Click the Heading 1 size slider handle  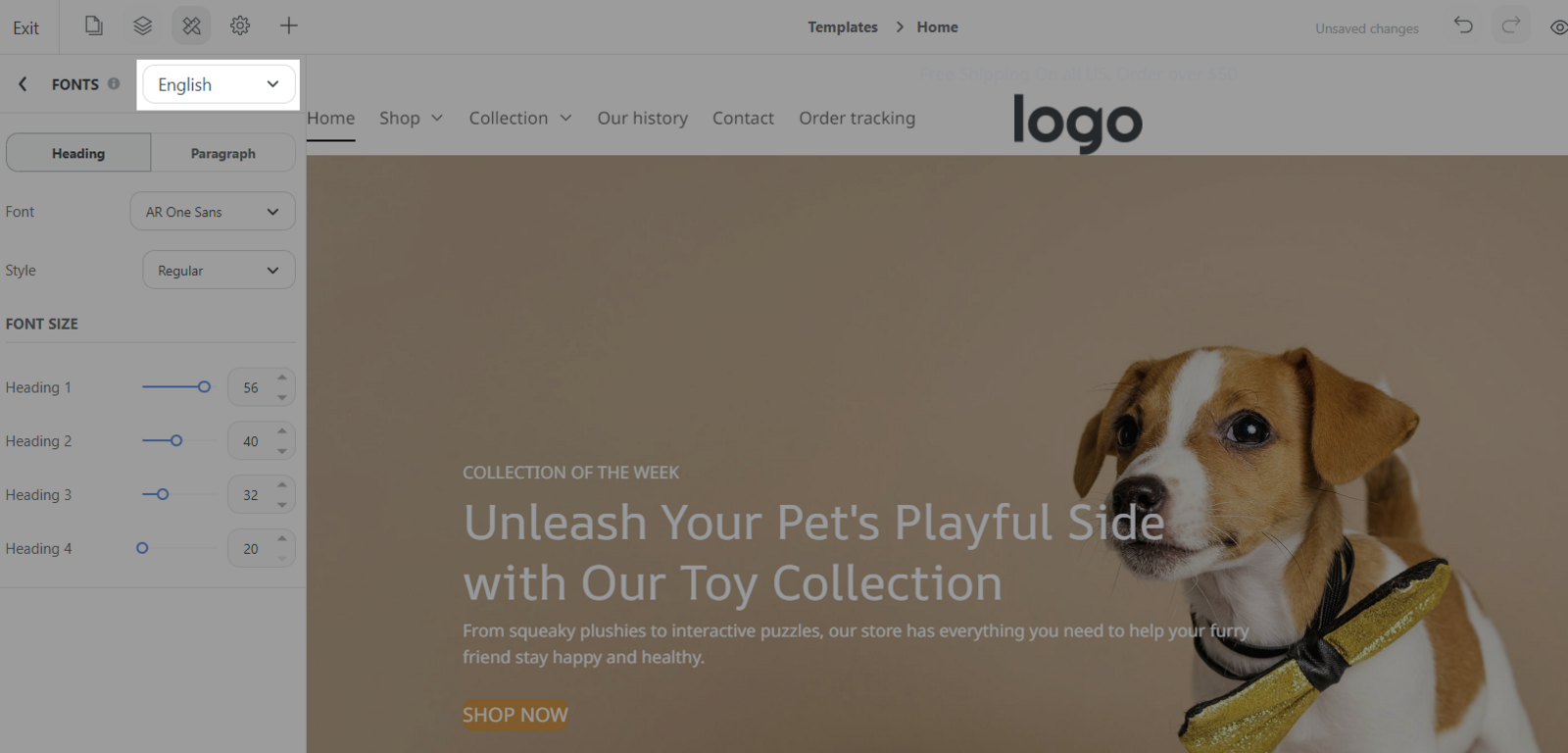204,387
